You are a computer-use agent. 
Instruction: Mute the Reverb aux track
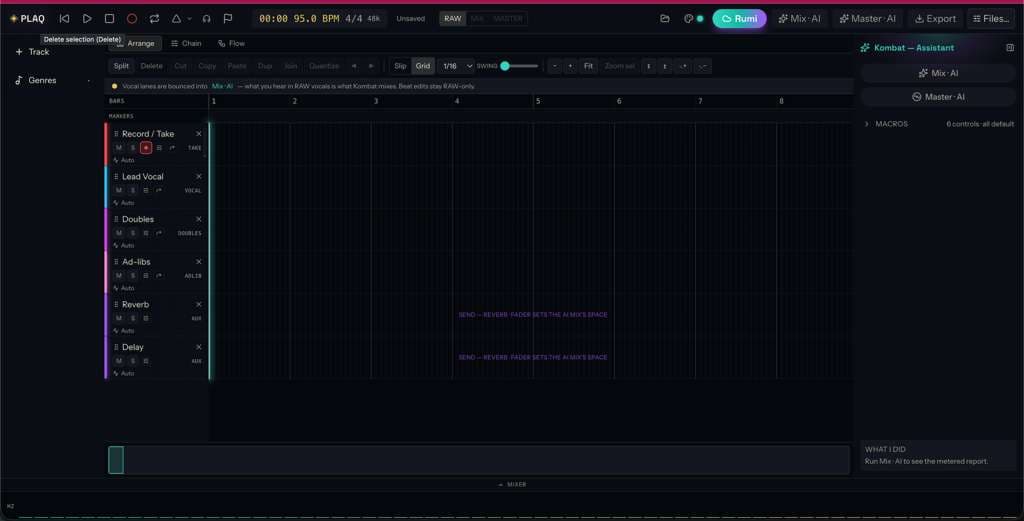click(119, 319)
